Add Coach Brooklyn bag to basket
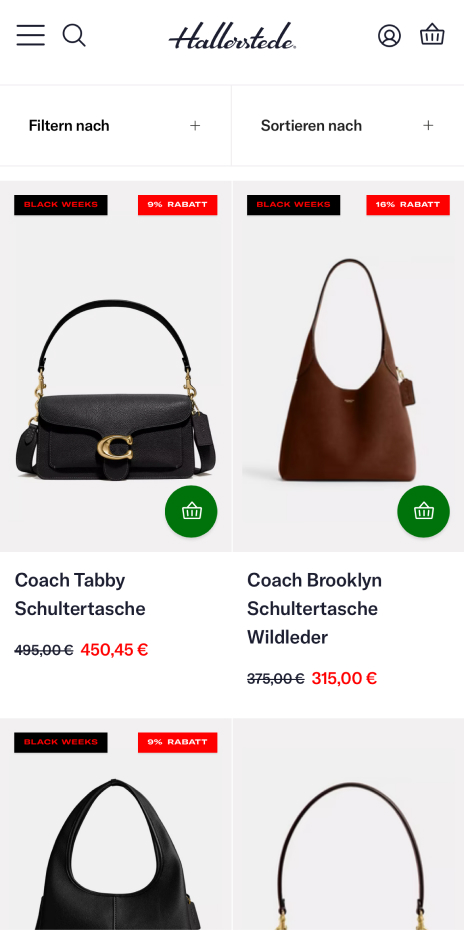The height and width of the screenshot is (930, 464). click(x=424, y=511)
